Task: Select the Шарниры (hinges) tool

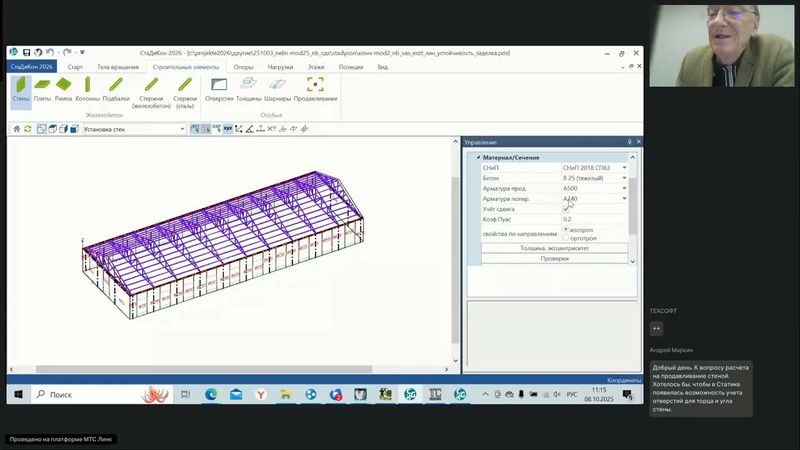Action: point(279,90)
